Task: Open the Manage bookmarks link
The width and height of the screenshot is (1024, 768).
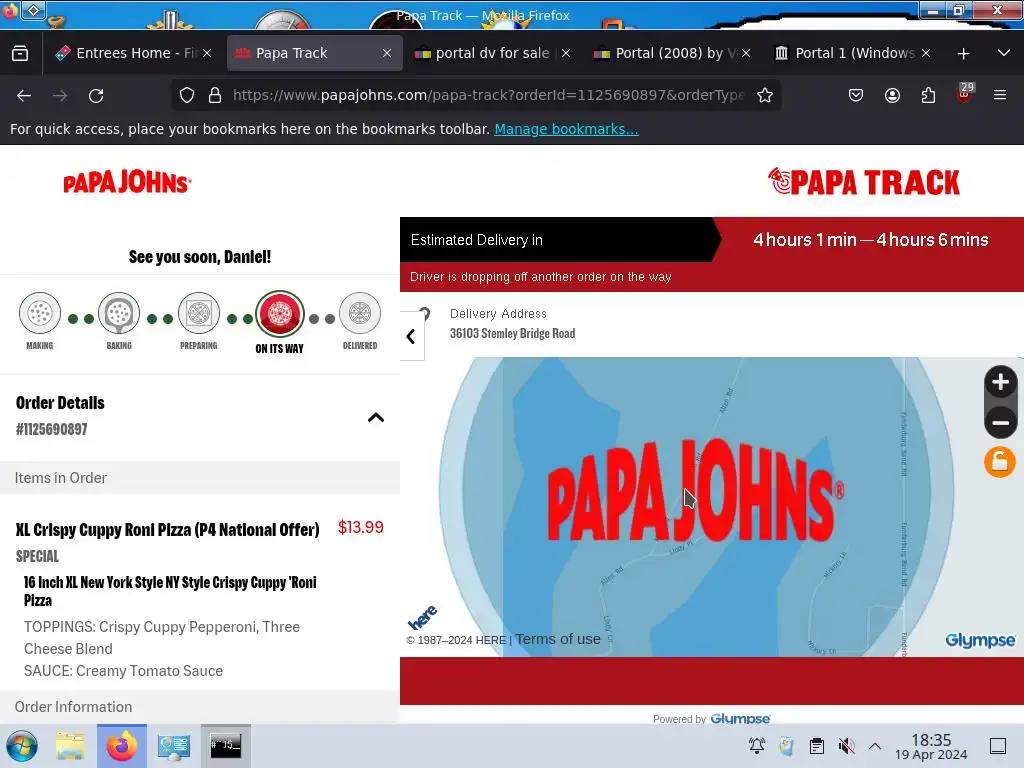Action: click(566, 129)
